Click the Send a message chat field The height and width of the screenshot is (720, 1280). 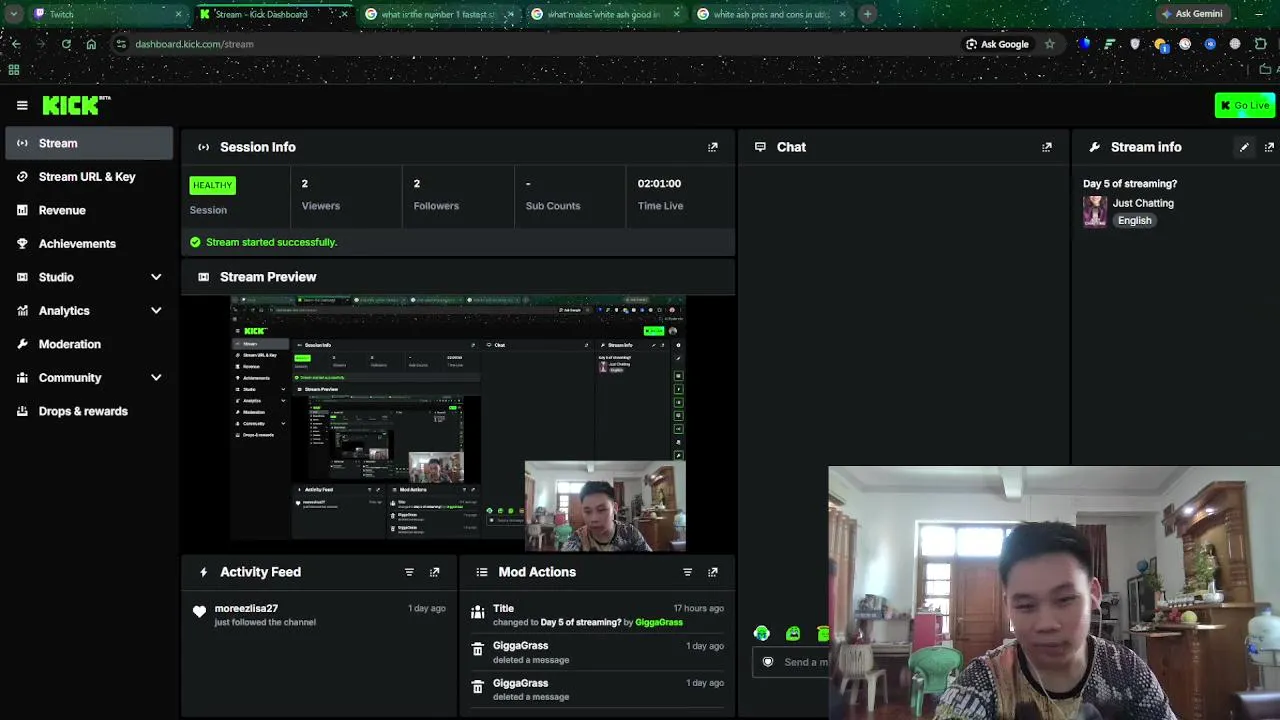click(790, 662)
